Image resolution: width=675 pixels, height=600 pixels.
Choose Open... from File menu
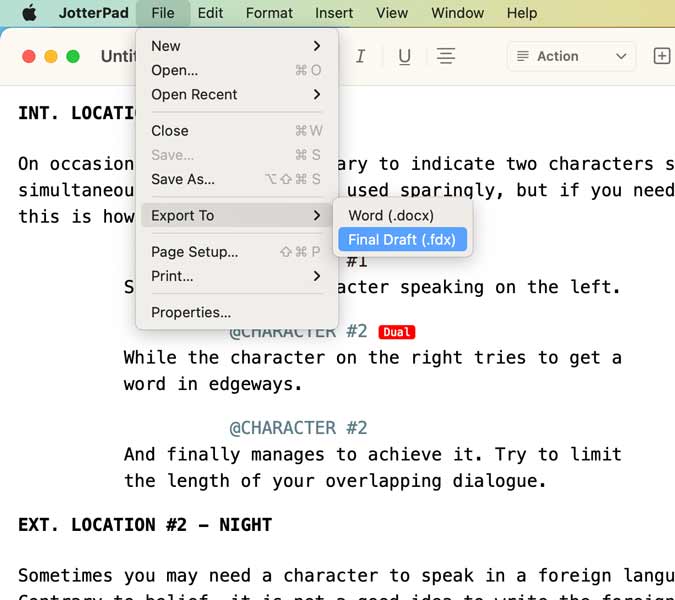point(236,70)
